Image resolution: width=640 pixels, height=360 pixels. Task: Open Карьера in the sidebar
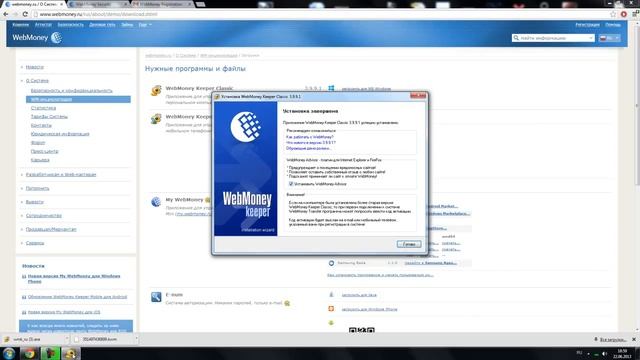pyautogui.click(x=40, y=160)
